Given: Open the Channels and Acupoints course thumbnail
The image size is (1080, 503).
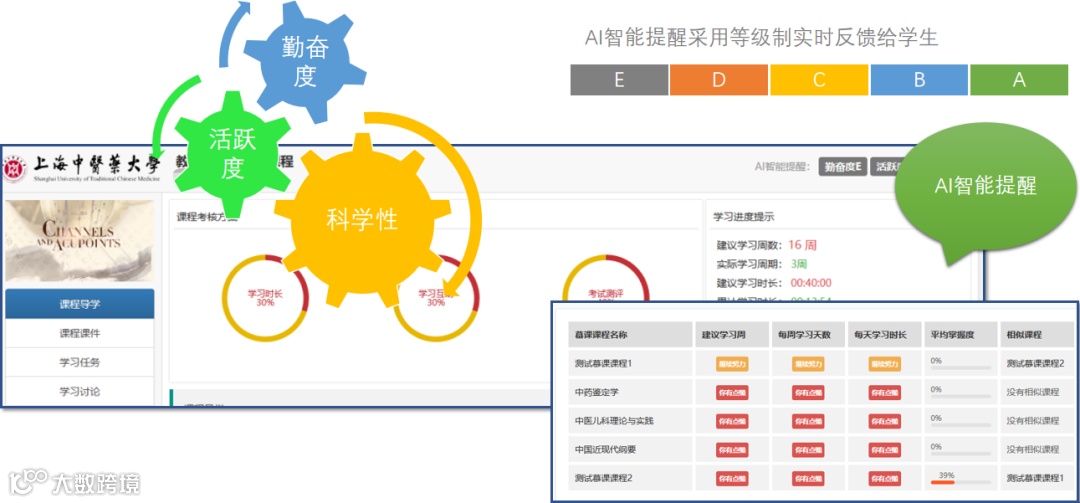Looking at the screenshot, I should 80,240.
